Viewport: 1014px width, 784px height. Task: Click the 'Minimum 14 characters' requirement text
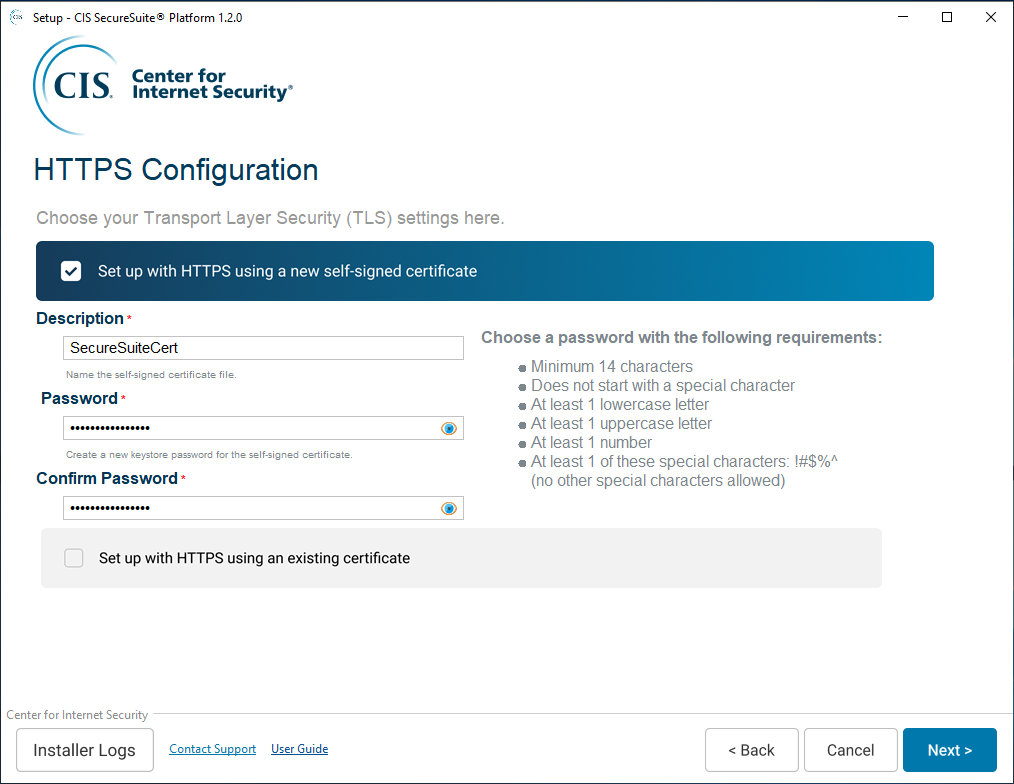coord(612,367)
